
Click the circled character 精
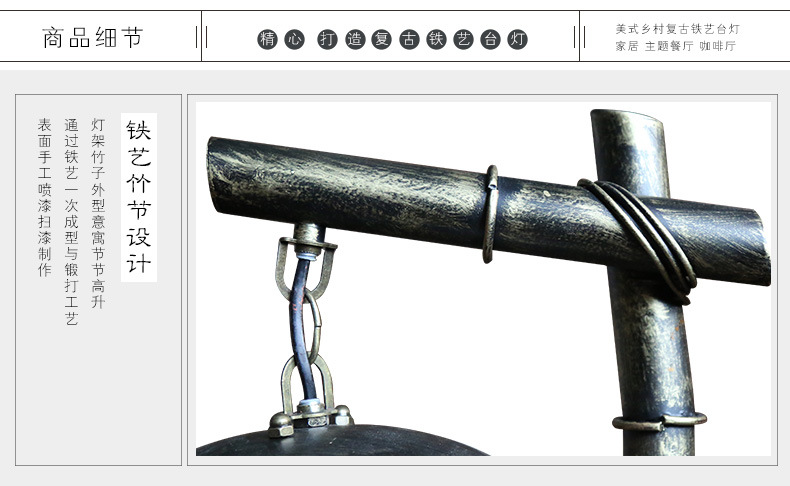(x=267, y=39)
